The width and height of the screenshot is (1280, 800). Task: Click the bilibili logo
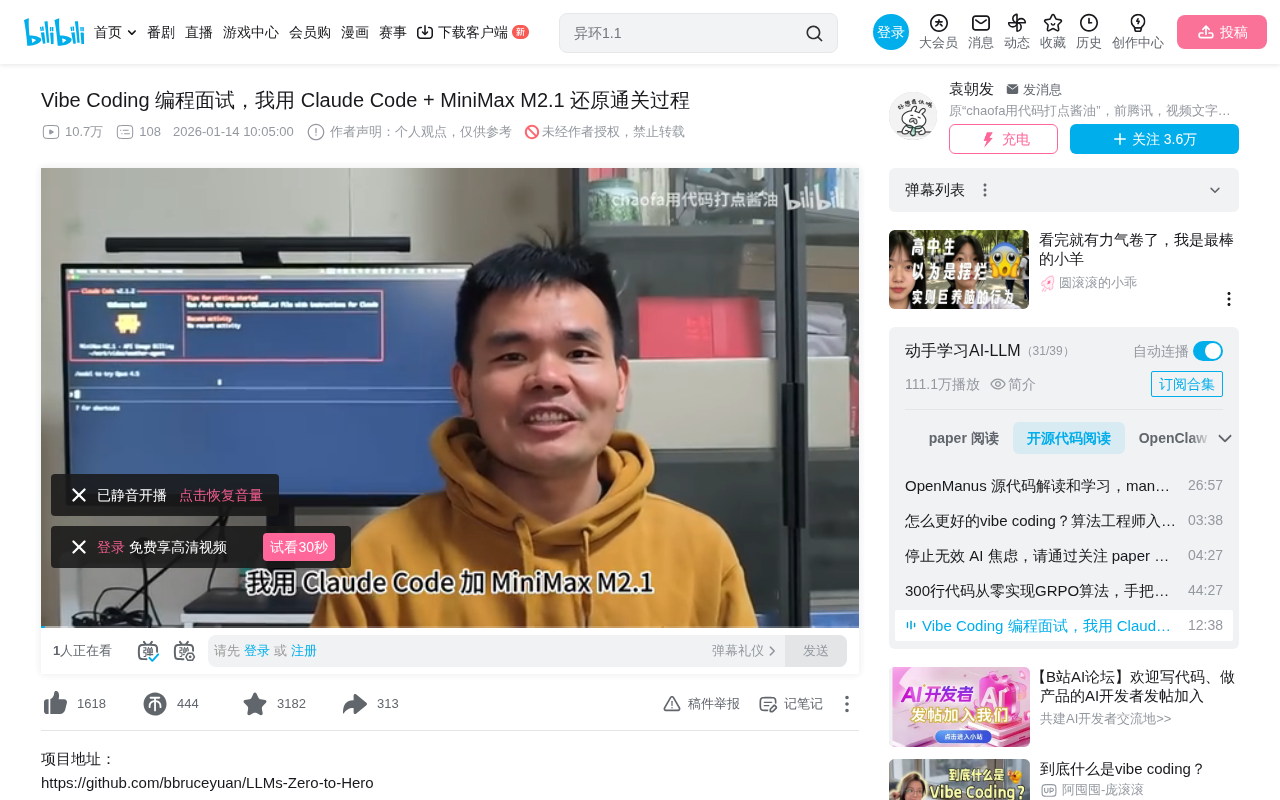coord(54,32)
